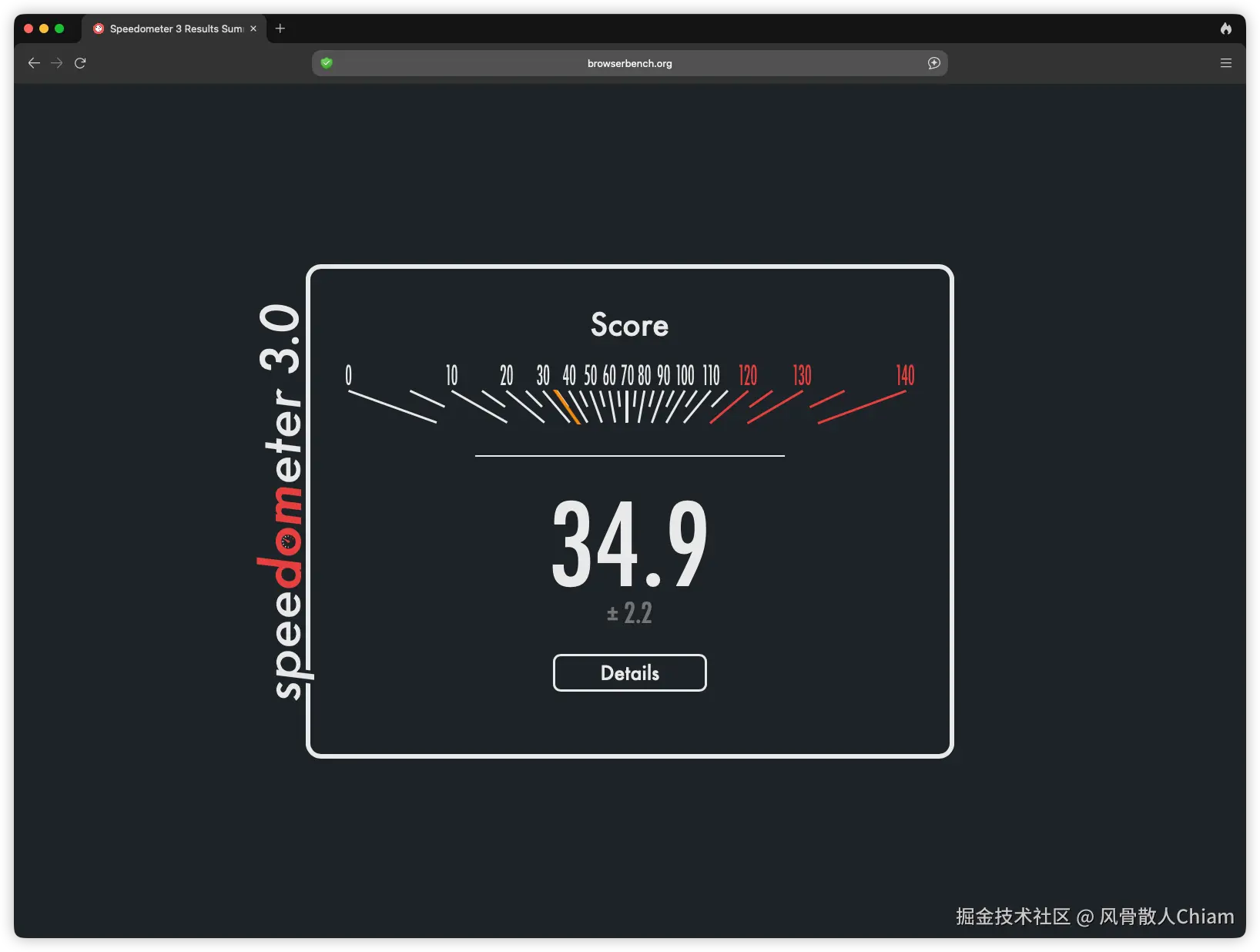1260x952 pixels.
Task: Open the AI chat icon in address bar
Action: (x=933, y=63)
